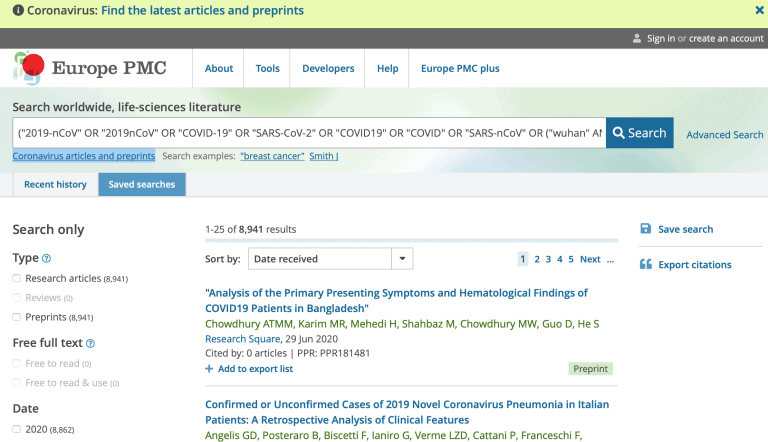Click author Mehedi H
This screenshot has width=768, height=442.
(373, 324)
